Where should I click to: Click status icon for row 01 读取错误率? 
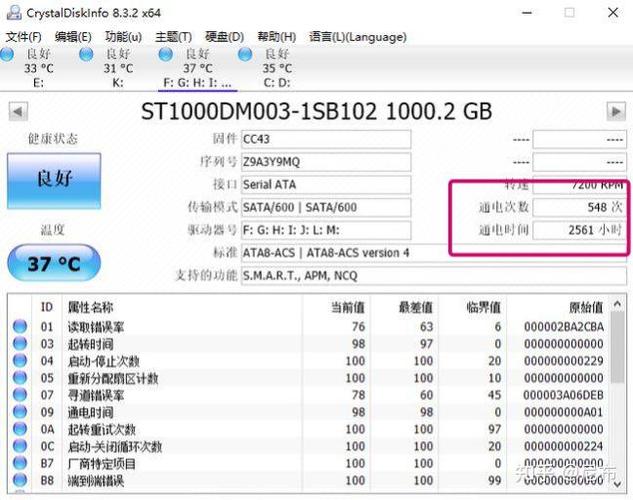20,326
